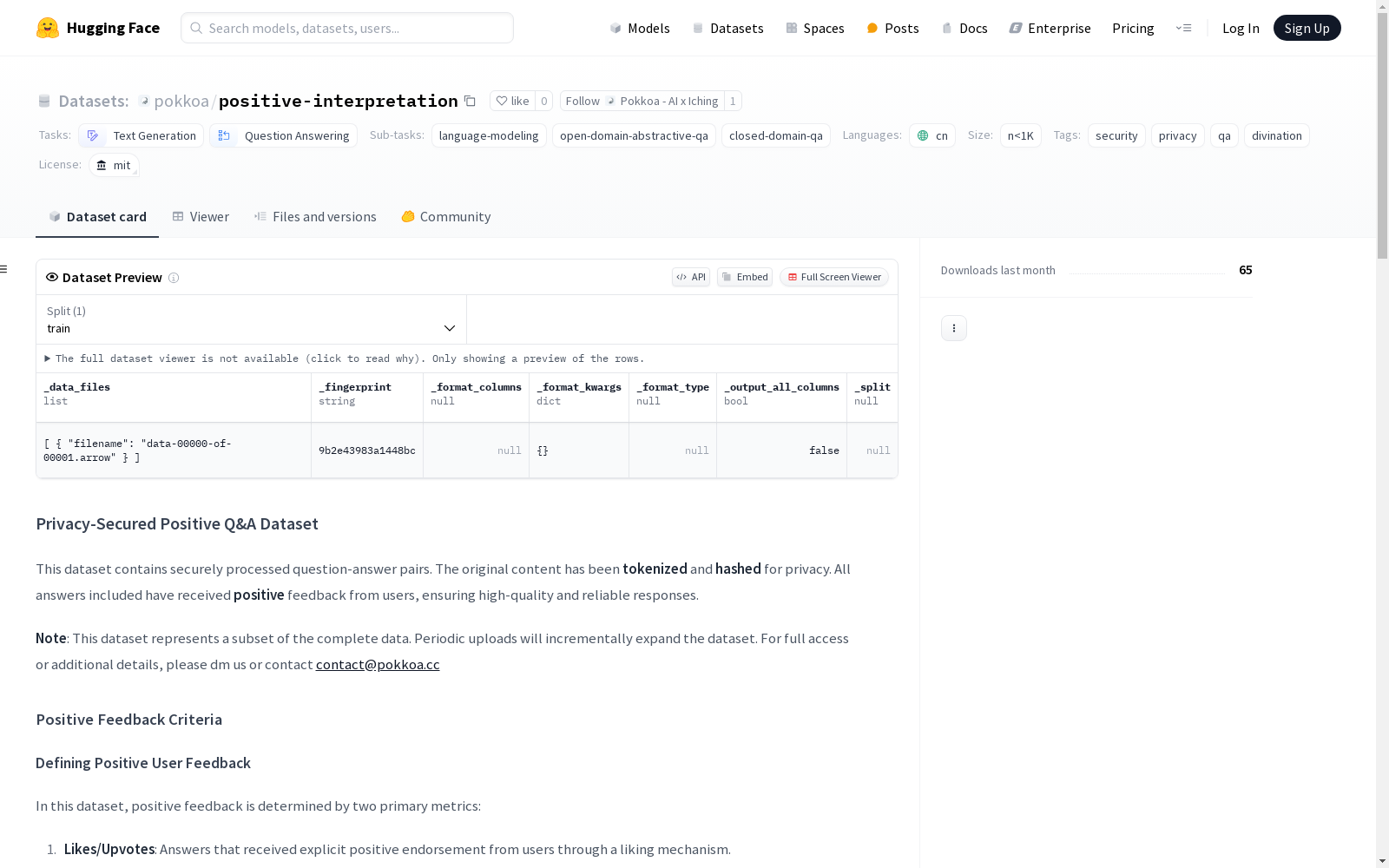Open the Pricing page
Screen dimensions: 1389x868
tap(1133, 28)
